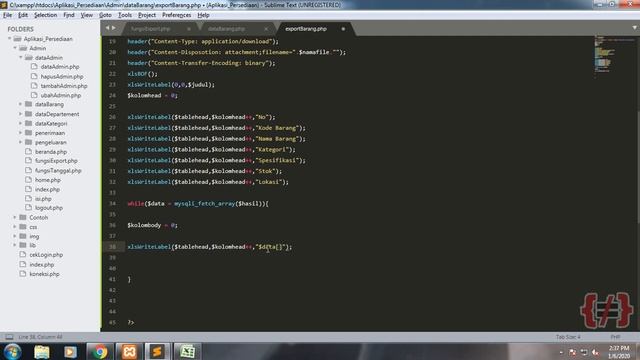The image size is (640, 360).
Task: Close the dataBarang.php tab
Action: coord(266,29)
